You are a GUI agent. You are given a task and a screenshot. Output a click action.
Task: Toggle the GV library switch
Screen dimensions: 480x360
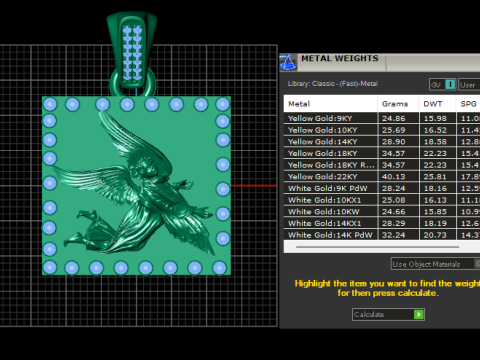pyautogui.click(x=443, y=85)
